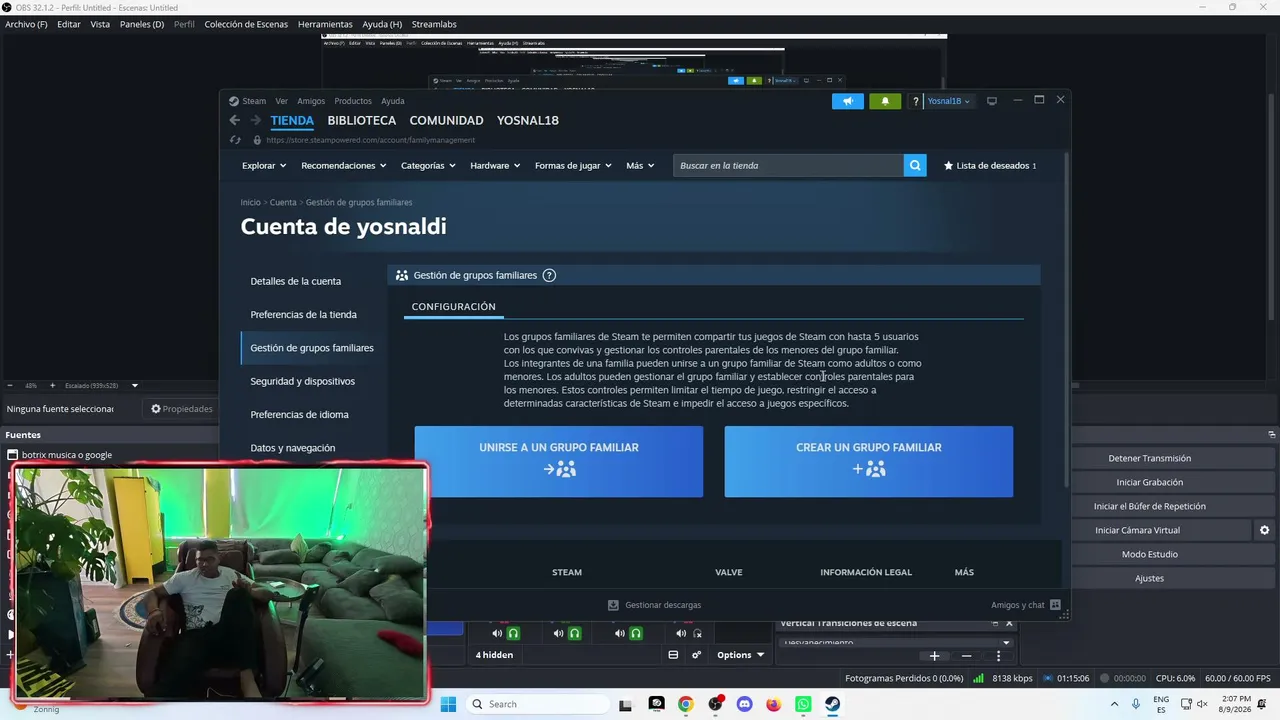This screenshot has width=1280, height=720.
Task: Click the Steam announcements megaphone icon
Action: 848,101
